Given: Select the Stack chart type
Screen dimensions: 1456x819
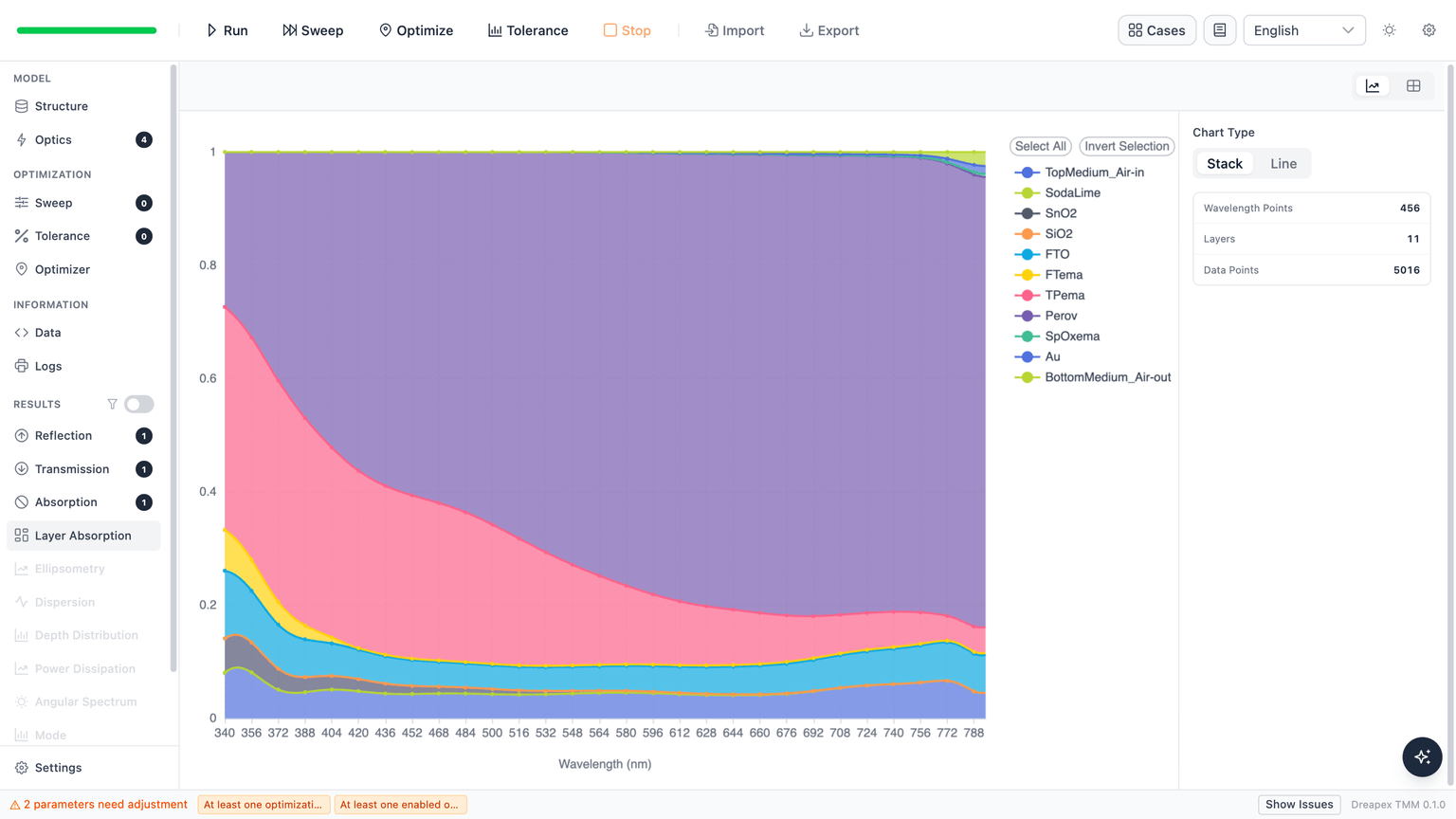Looking at the screenshot, I should [x=1225, y=163].
